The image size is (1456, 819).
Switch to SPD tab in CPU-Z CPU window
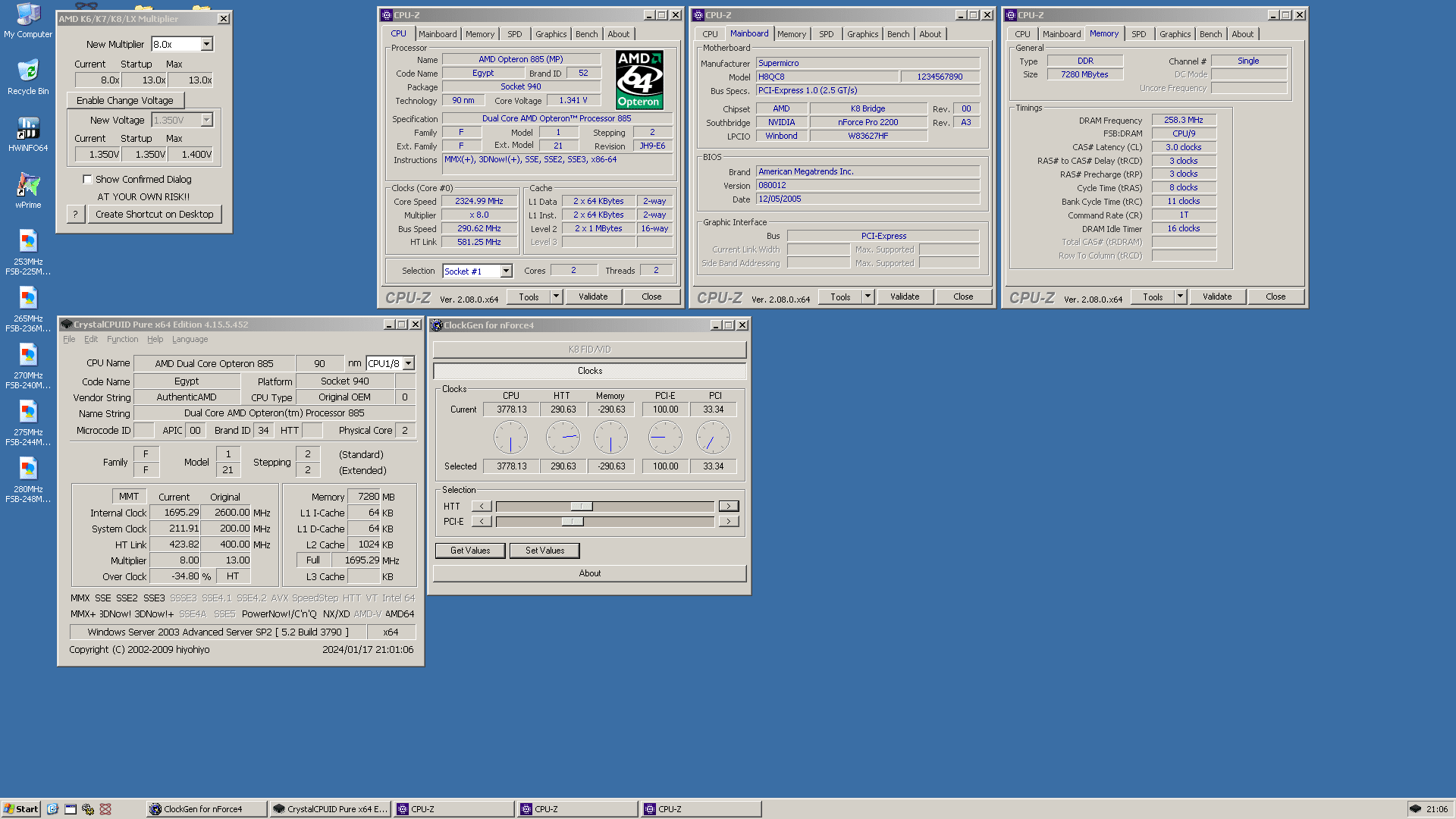tap(515, 34)
